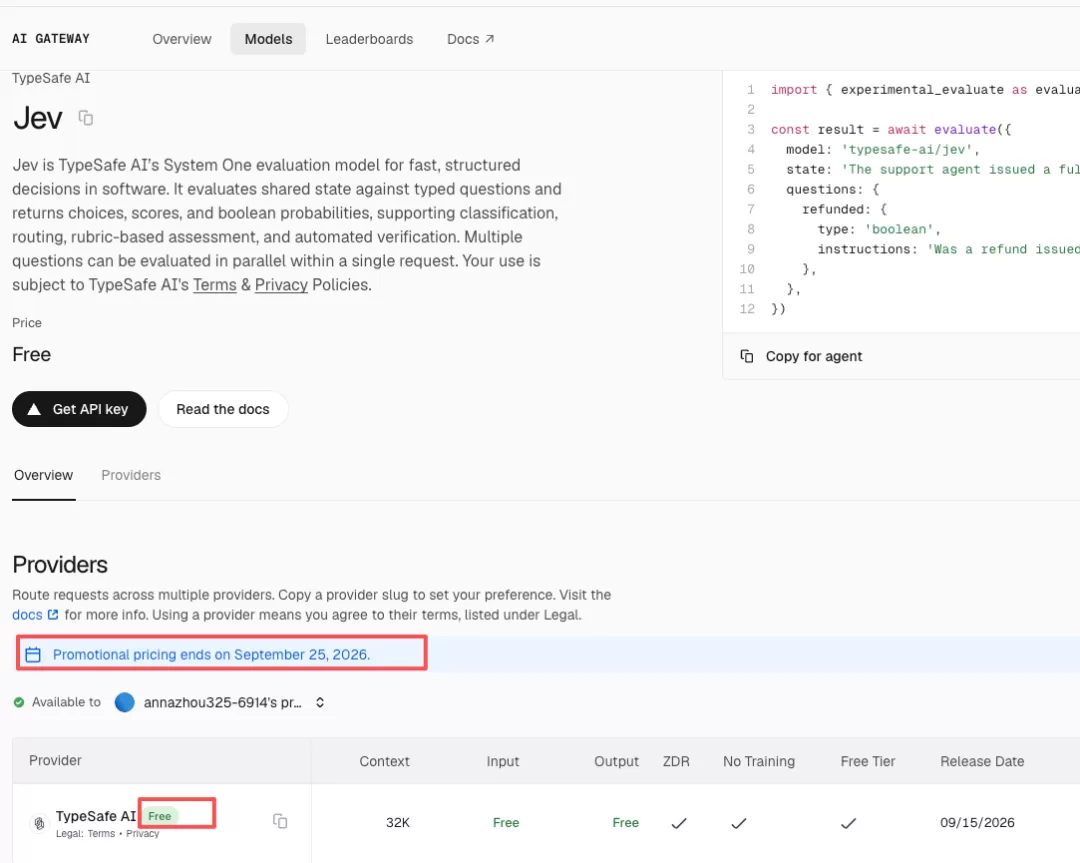Screen dimensions: 1080x863
Task: Click the calendar icon in promotional banner
Action: [x=33, y=654]
